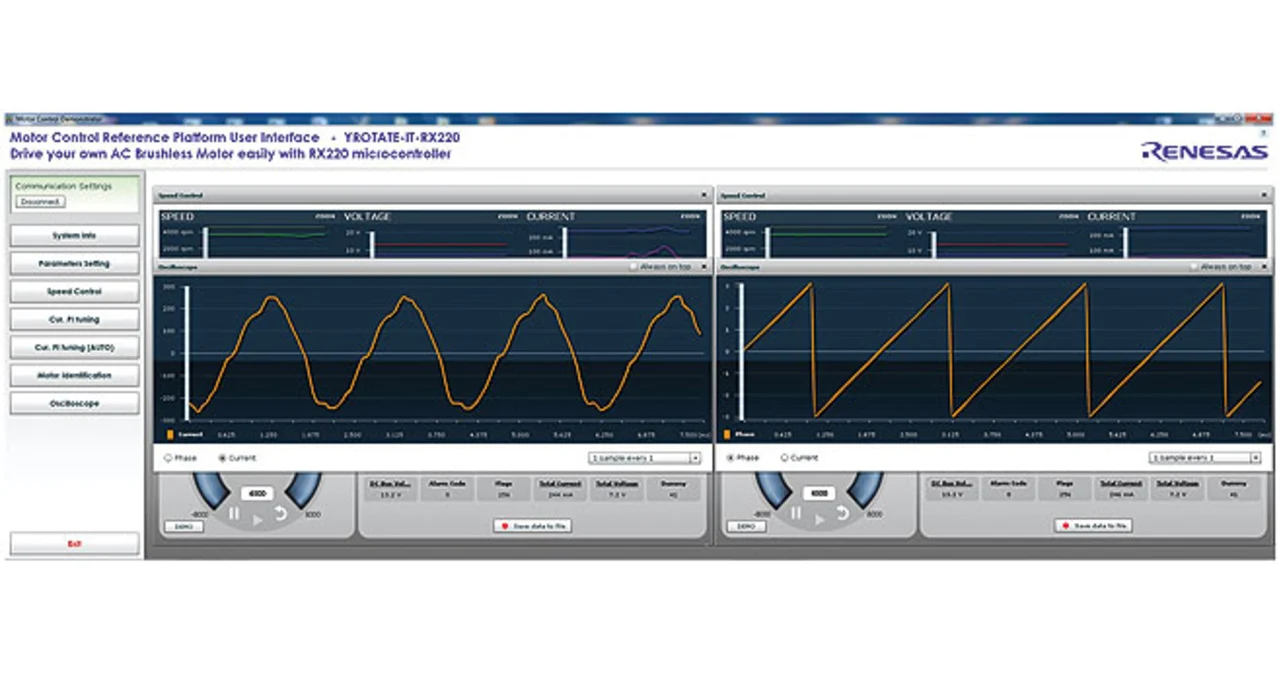Open the Motor Identification page
This screenshot has height=687, width=1280.
[x=75, y=376]
